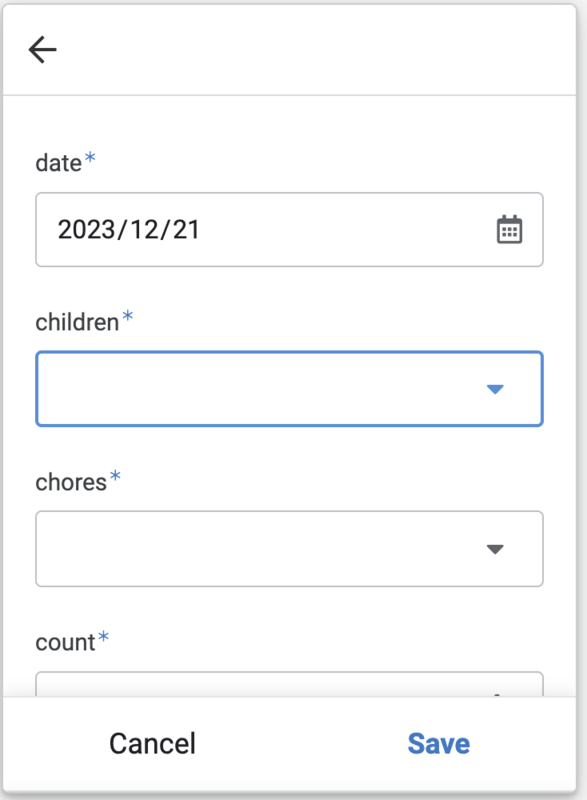
Task: Click the date field label
Action: click(x=59, y=163)
